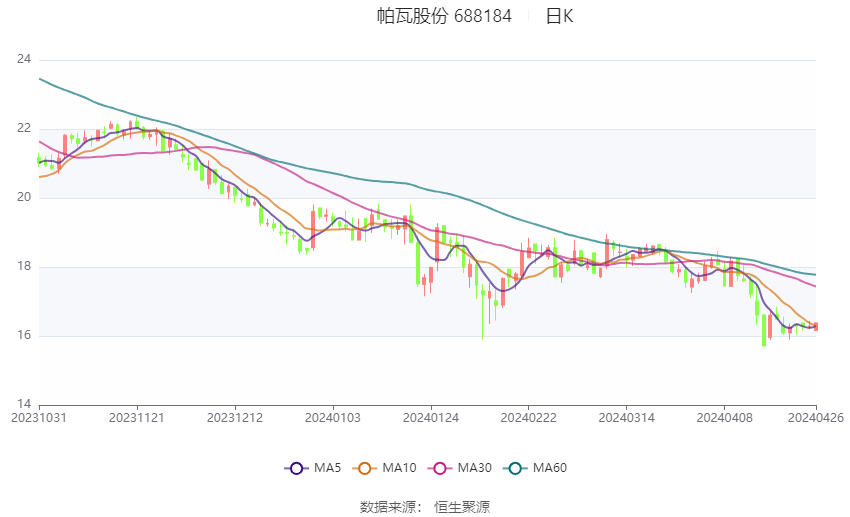Viewport: 850px width, 517px height.
Task: Hide the MA10 line via its label
Action: click(x=399, y=468)
